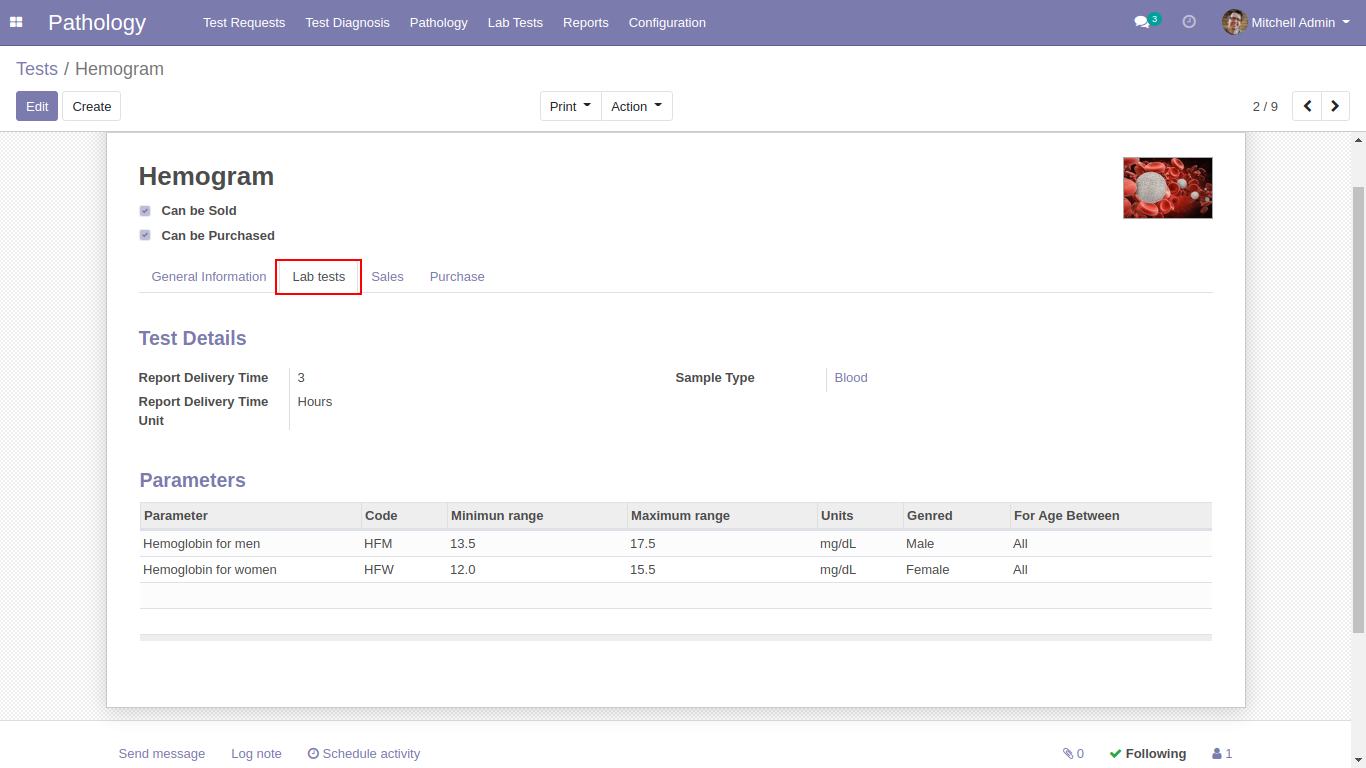Open the Test Requests menu
The width and height of the screenshot is (1366, 768).
pos(244,22)
